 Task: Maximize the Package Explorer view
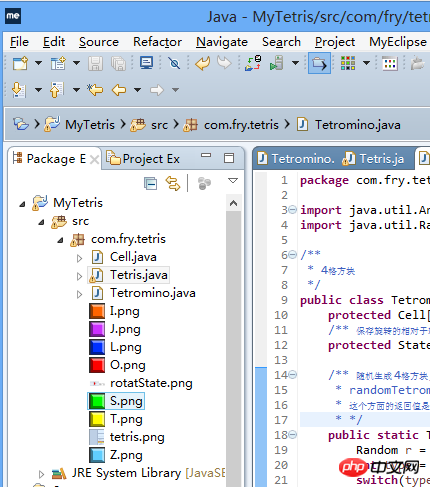pos(229,158)
